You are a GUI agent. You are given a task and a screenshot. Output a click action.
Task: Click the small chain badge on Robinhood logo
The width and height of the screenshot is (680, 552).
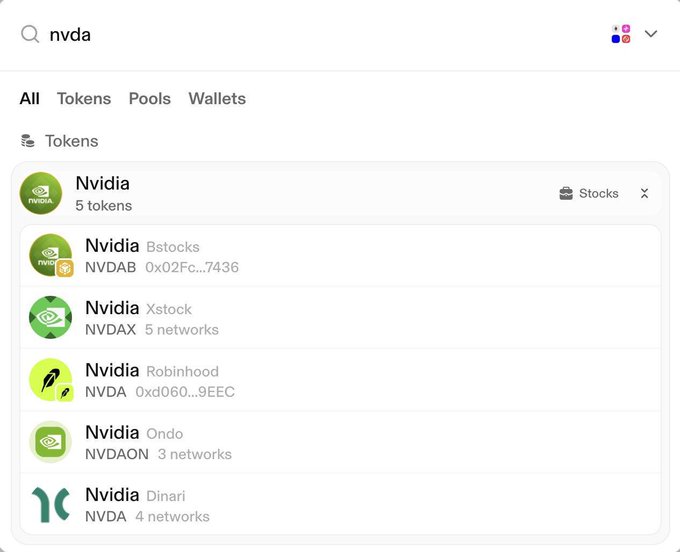65,393
